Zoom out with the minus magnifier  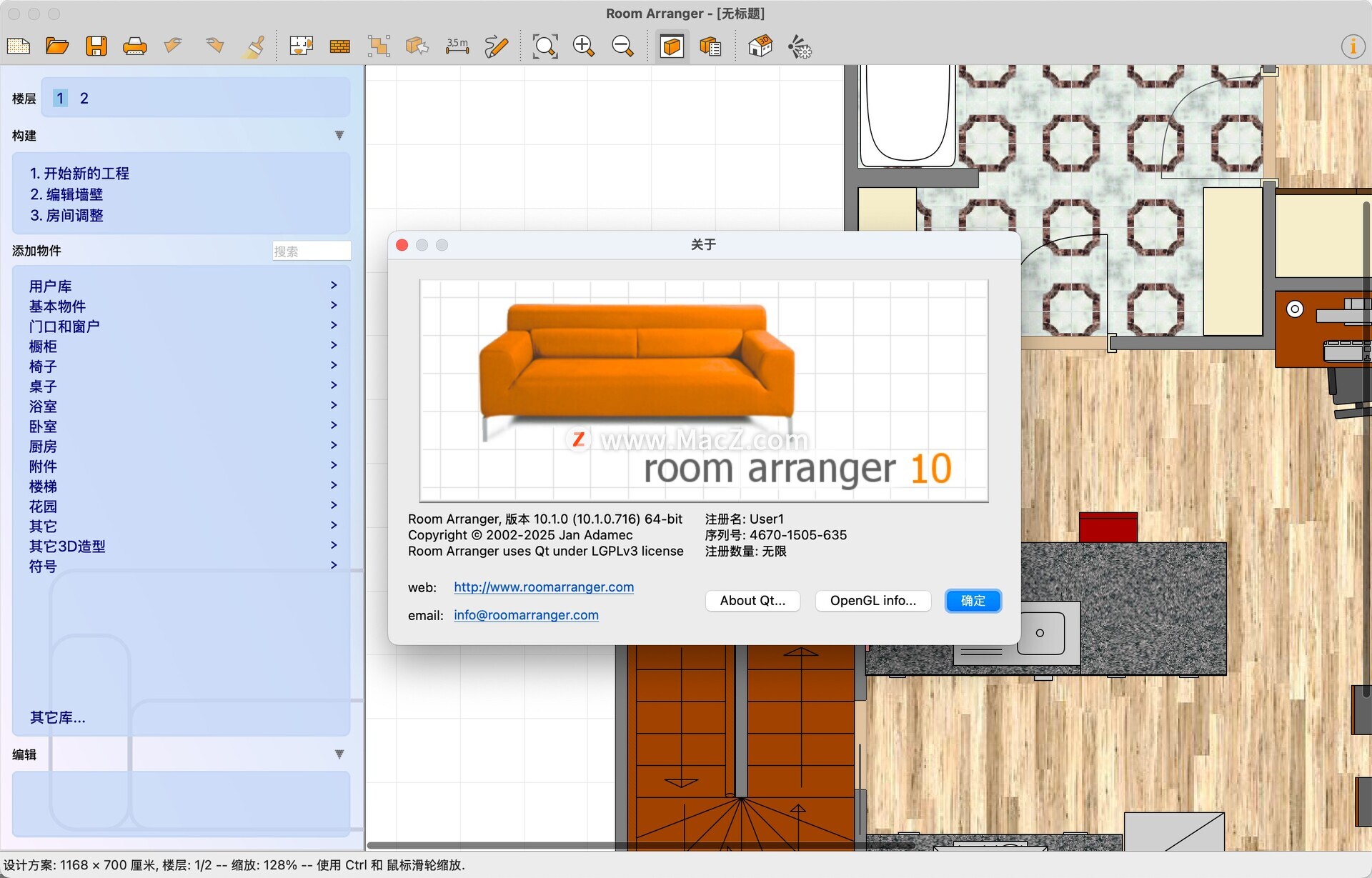pos(622,46)
